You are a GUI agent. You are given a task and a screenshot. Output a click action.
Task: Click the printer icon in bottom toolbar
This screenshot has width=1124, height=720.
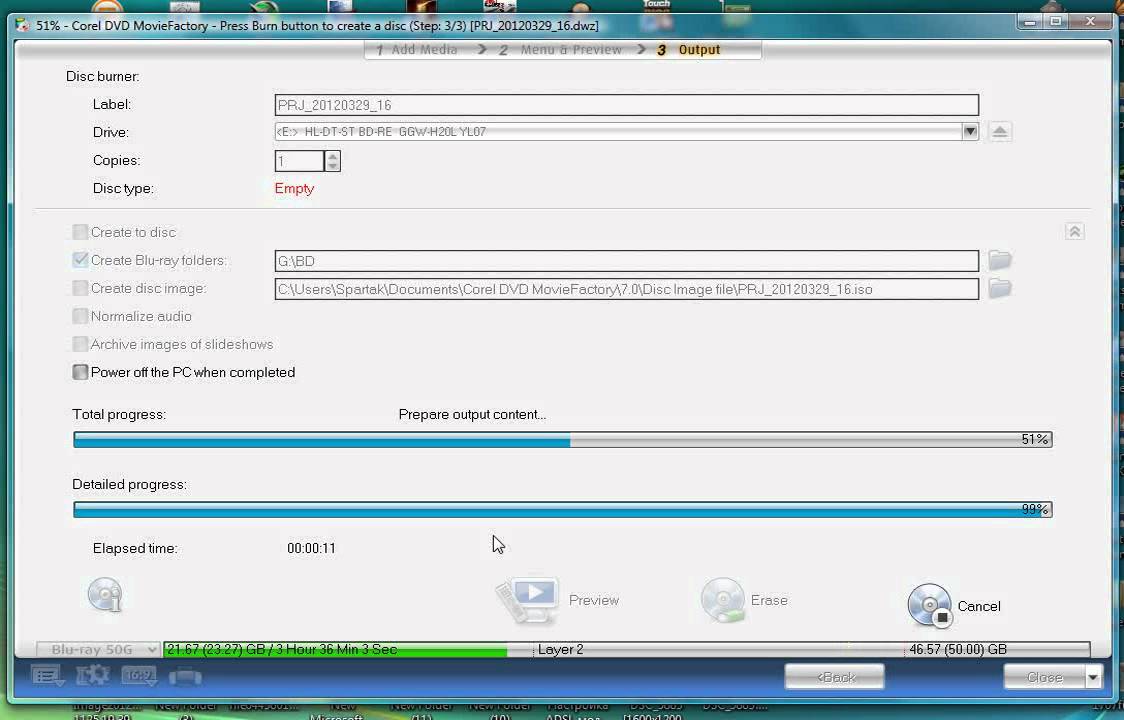click(x=185, y=676)
